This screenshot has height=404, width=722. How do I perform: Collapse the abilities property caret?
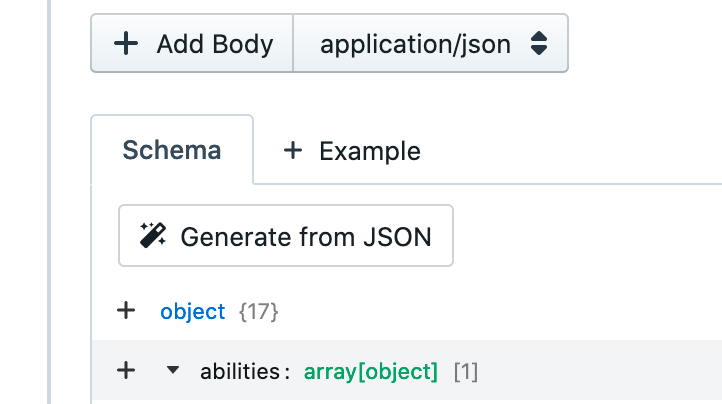click(x=173, y=370)
